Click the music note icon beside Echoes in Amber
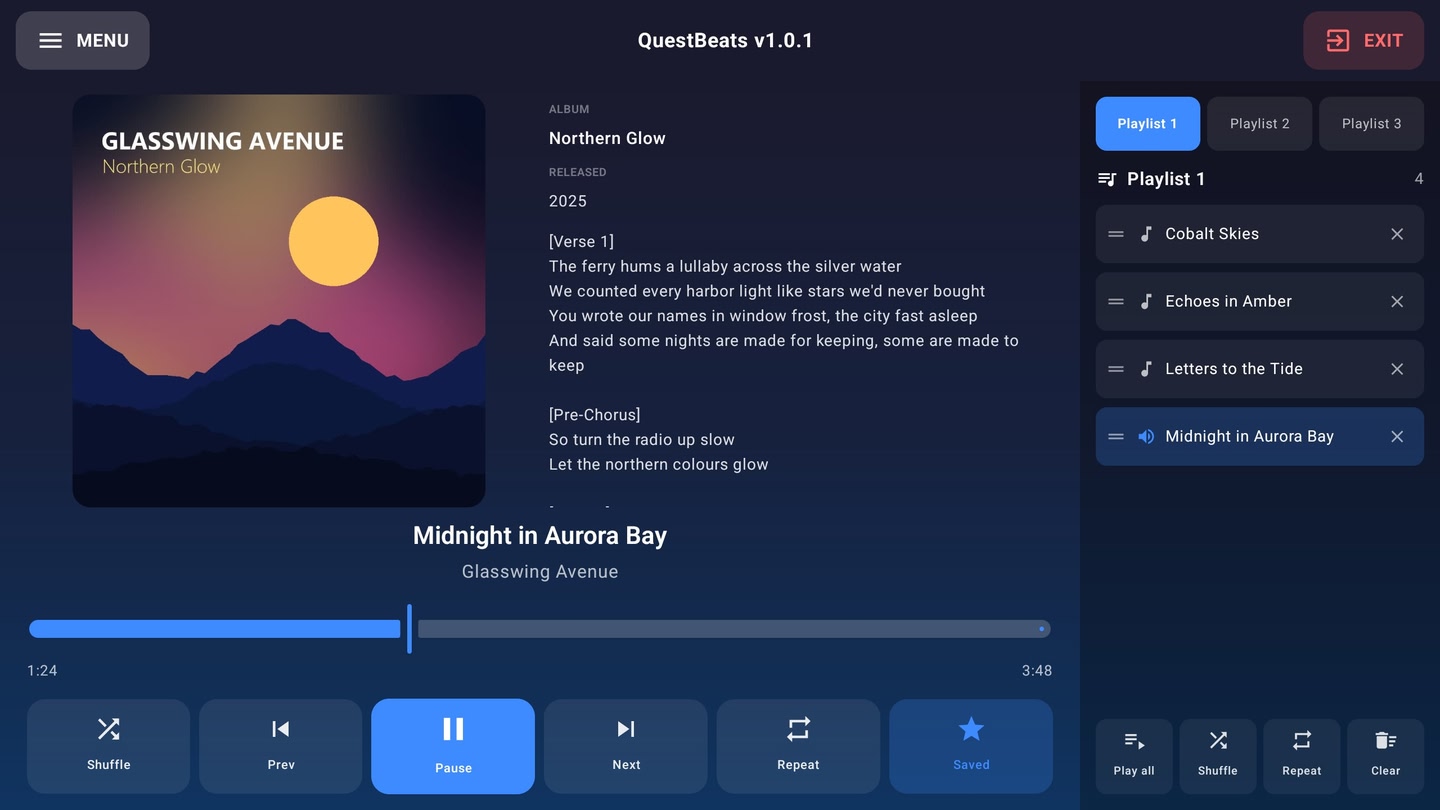This screenshot has height=810, width=1440. pyautogui.click(x=1146, y=302)
